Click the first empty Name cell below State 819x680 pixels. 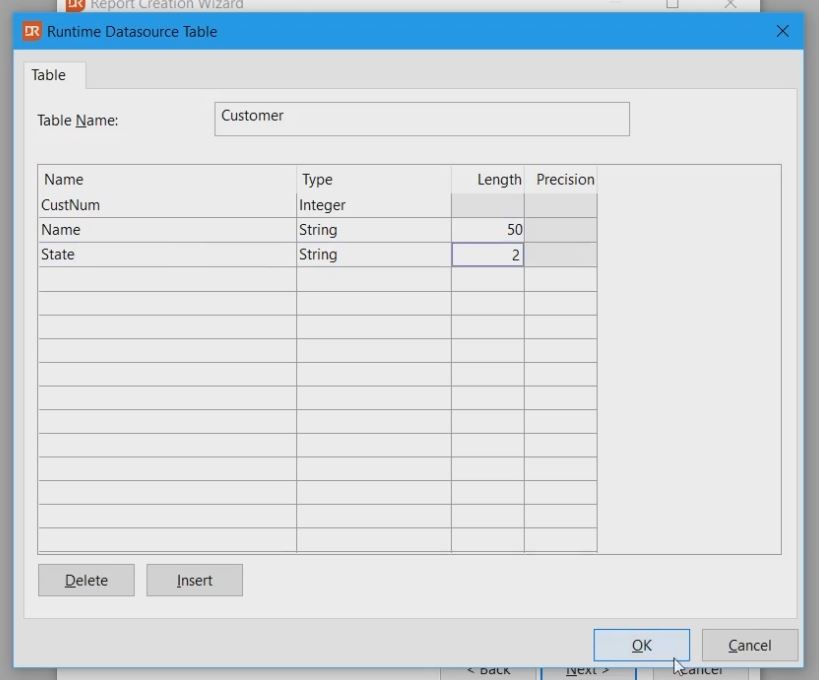[x=167, y=279]
